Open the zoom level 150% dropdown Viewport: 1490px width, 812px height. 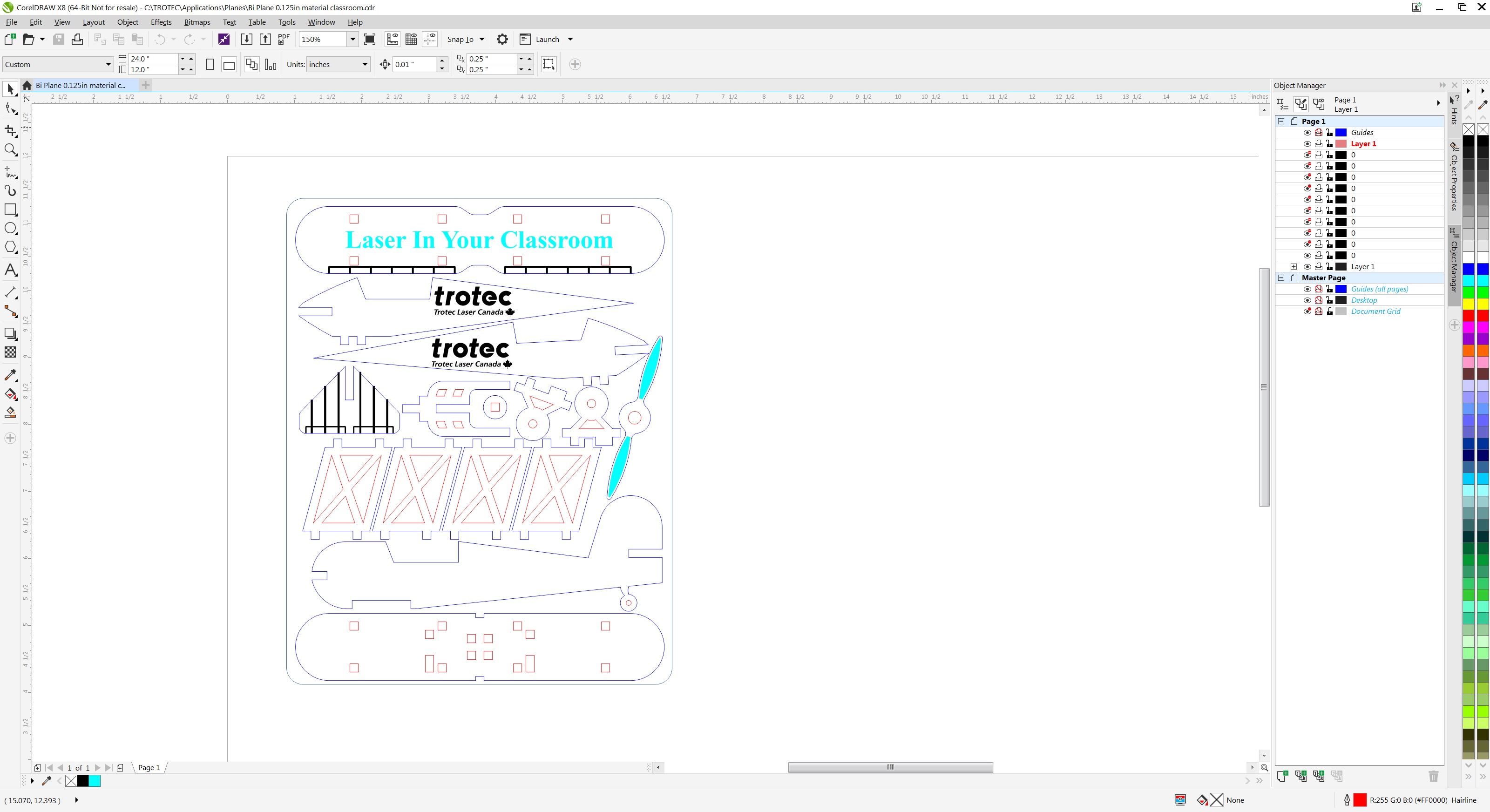[x=352, y=39]
